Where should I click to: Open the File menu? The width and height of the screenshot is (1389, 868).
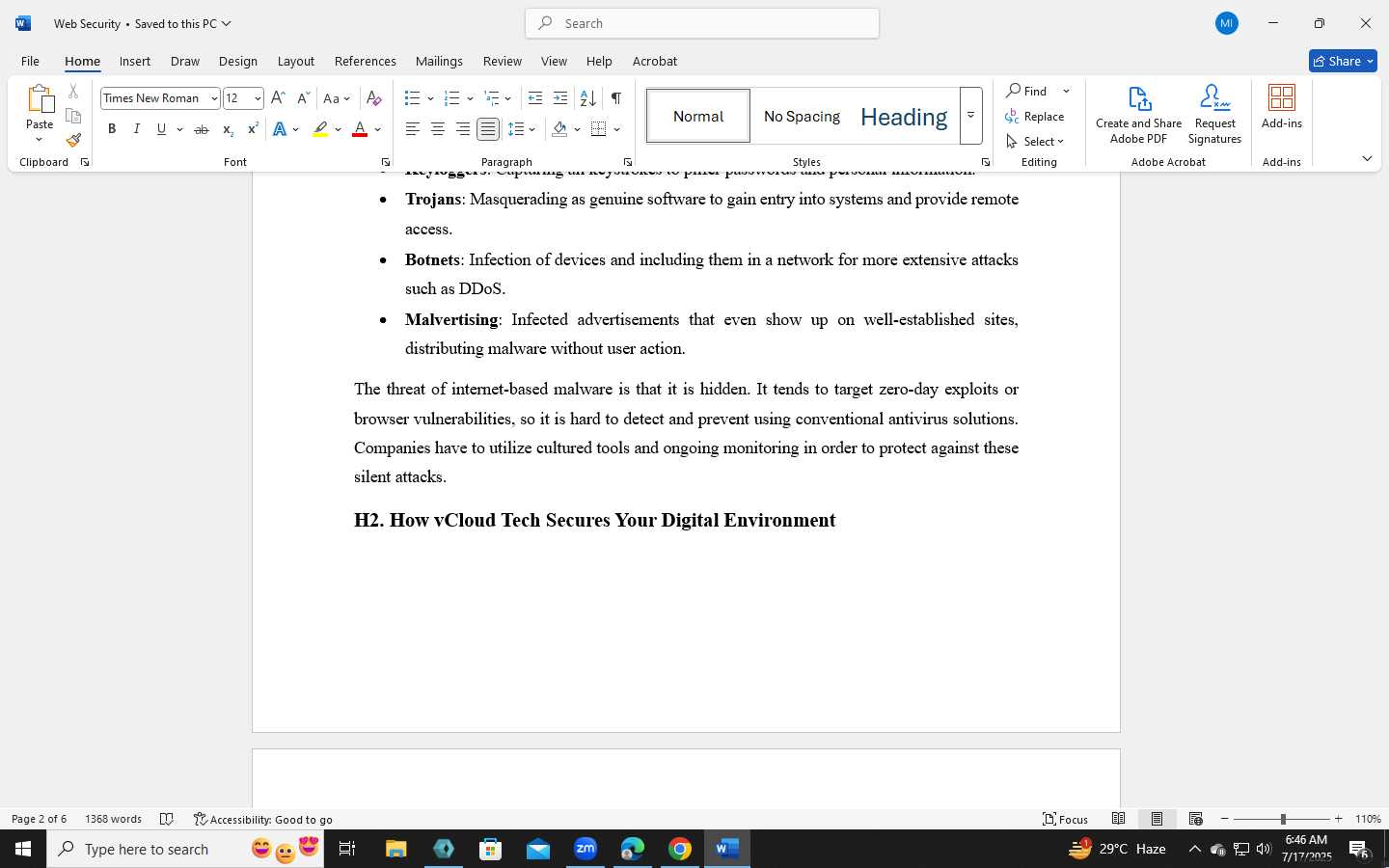30,61
